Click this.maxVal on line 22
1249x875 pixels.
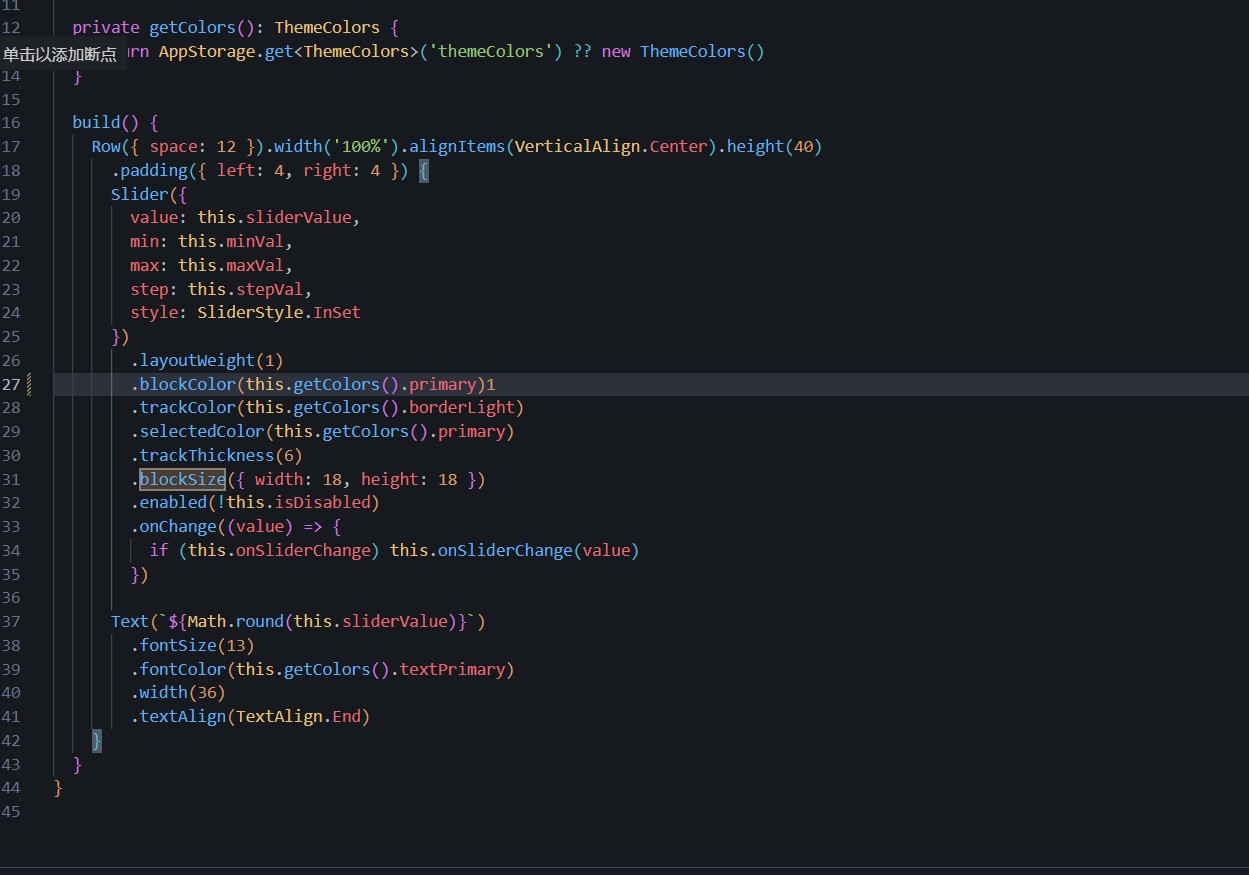[231, 265]
